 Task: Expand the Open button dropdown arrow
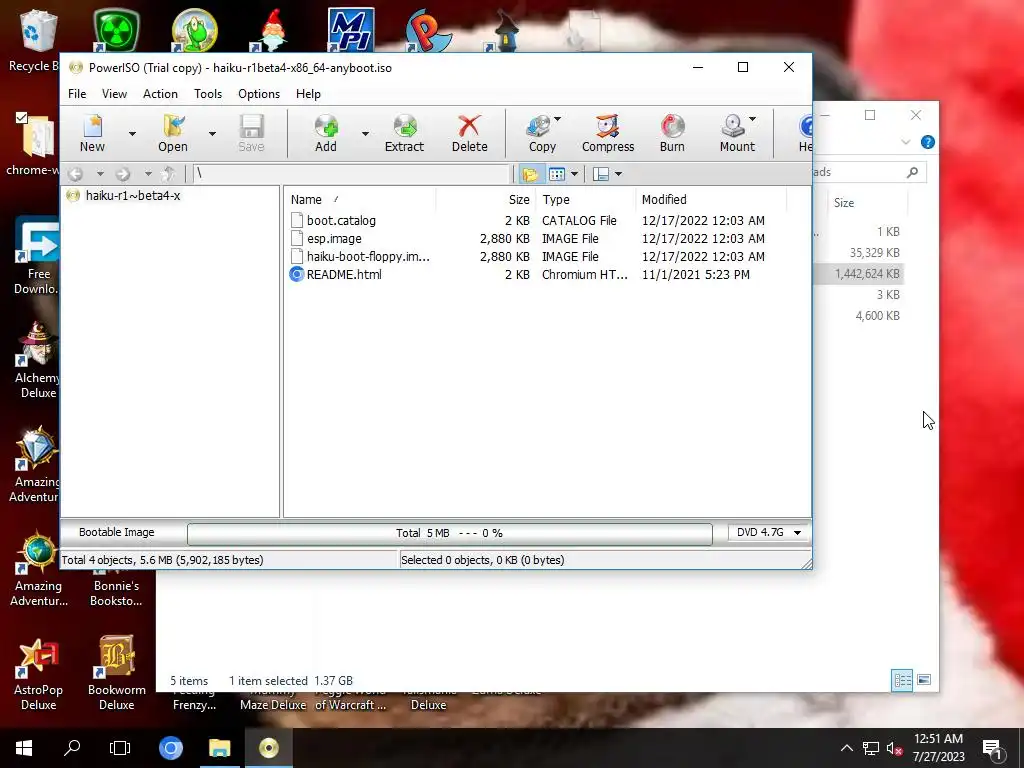212,133
